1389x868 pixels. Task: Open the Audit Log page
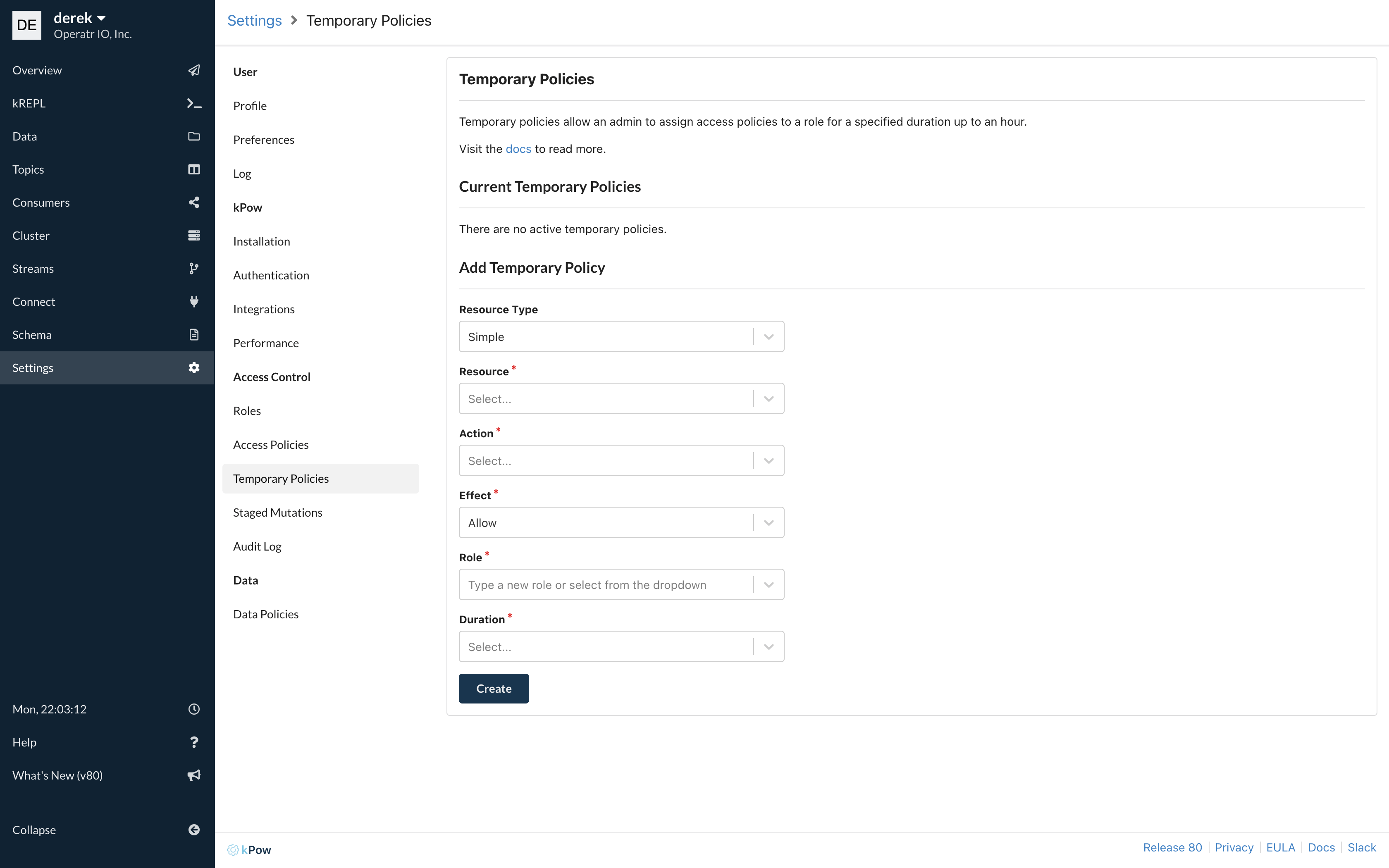pyautogui.click(x=321, y=546)
